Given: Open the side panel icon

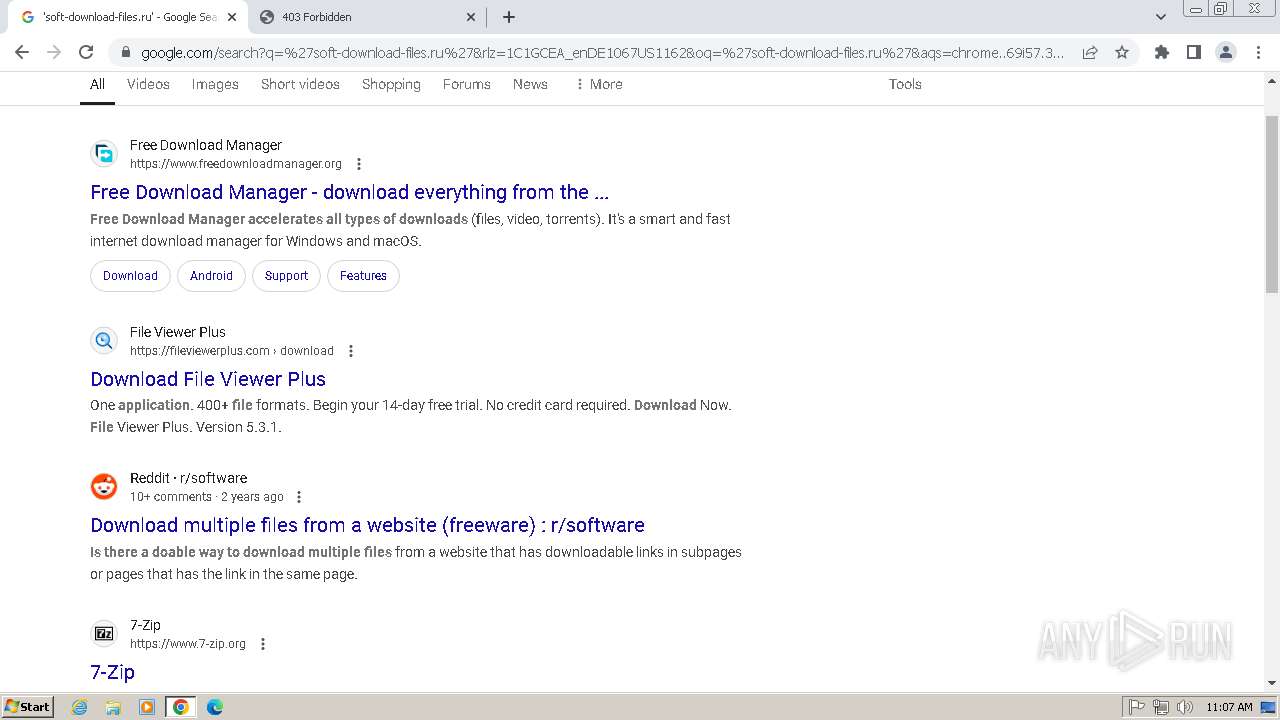Looking at the screenshot, I should pos(1193,52).
